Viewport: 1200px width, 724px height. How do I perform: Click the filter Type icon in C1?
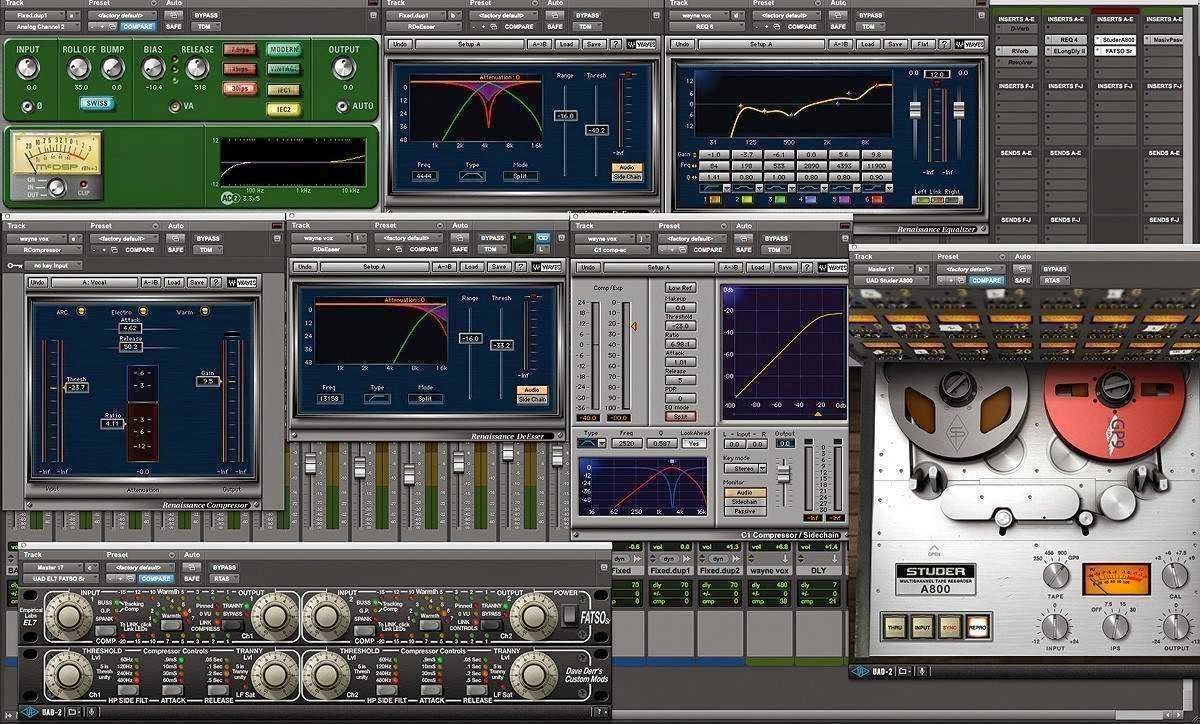(x=592, y=443)
